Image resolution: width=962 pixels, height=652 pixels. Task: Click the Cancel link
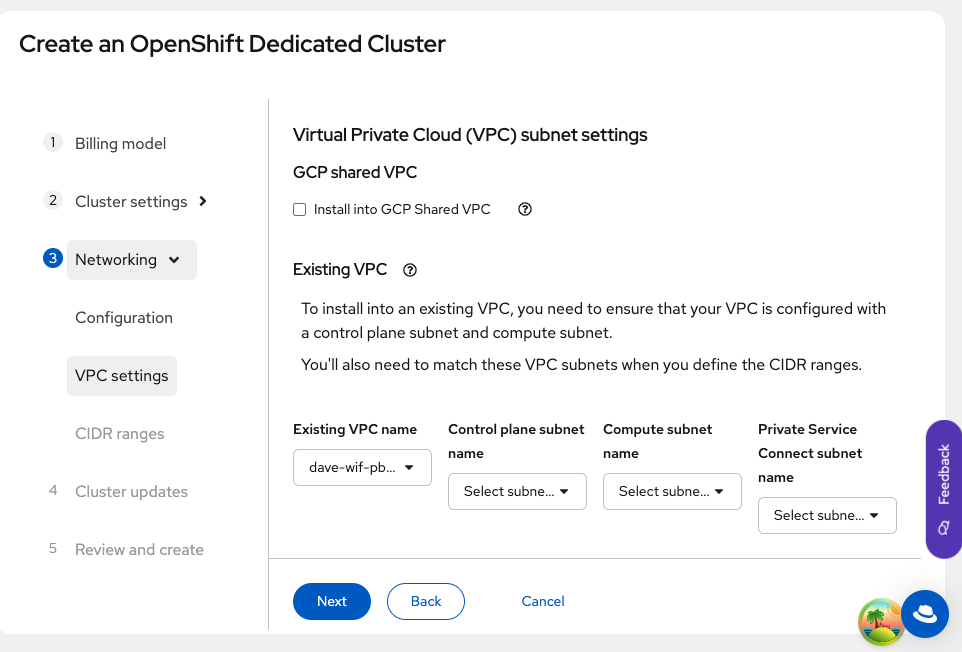click(x=543, y=601)
